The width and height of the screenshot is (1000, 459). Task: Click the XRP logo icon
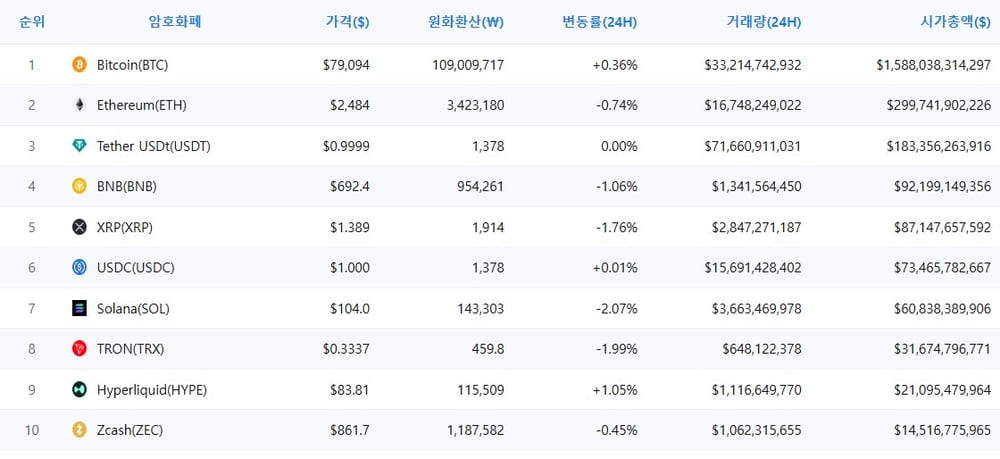click(79, 227)
